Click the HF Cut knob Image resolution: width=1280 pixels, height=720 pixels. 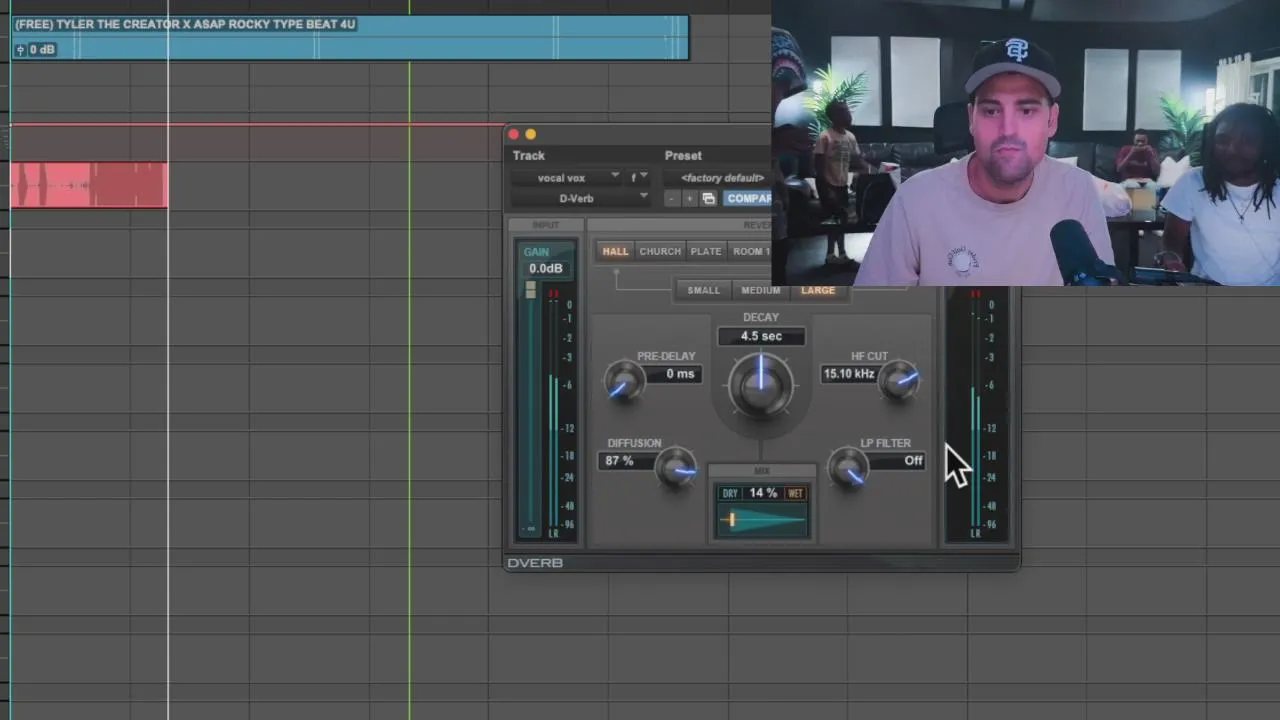click(901, 381)
